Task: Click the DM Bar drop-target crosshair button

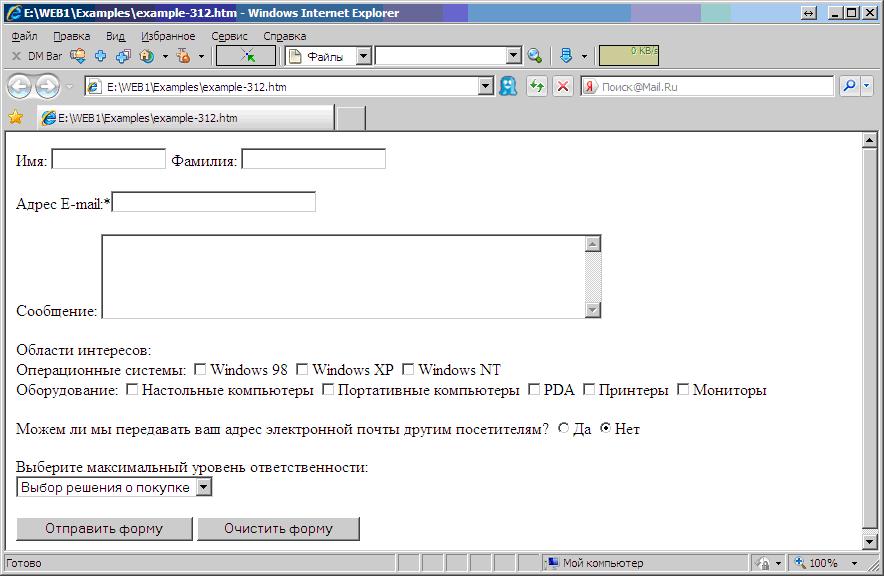Action: coord(246,56)
